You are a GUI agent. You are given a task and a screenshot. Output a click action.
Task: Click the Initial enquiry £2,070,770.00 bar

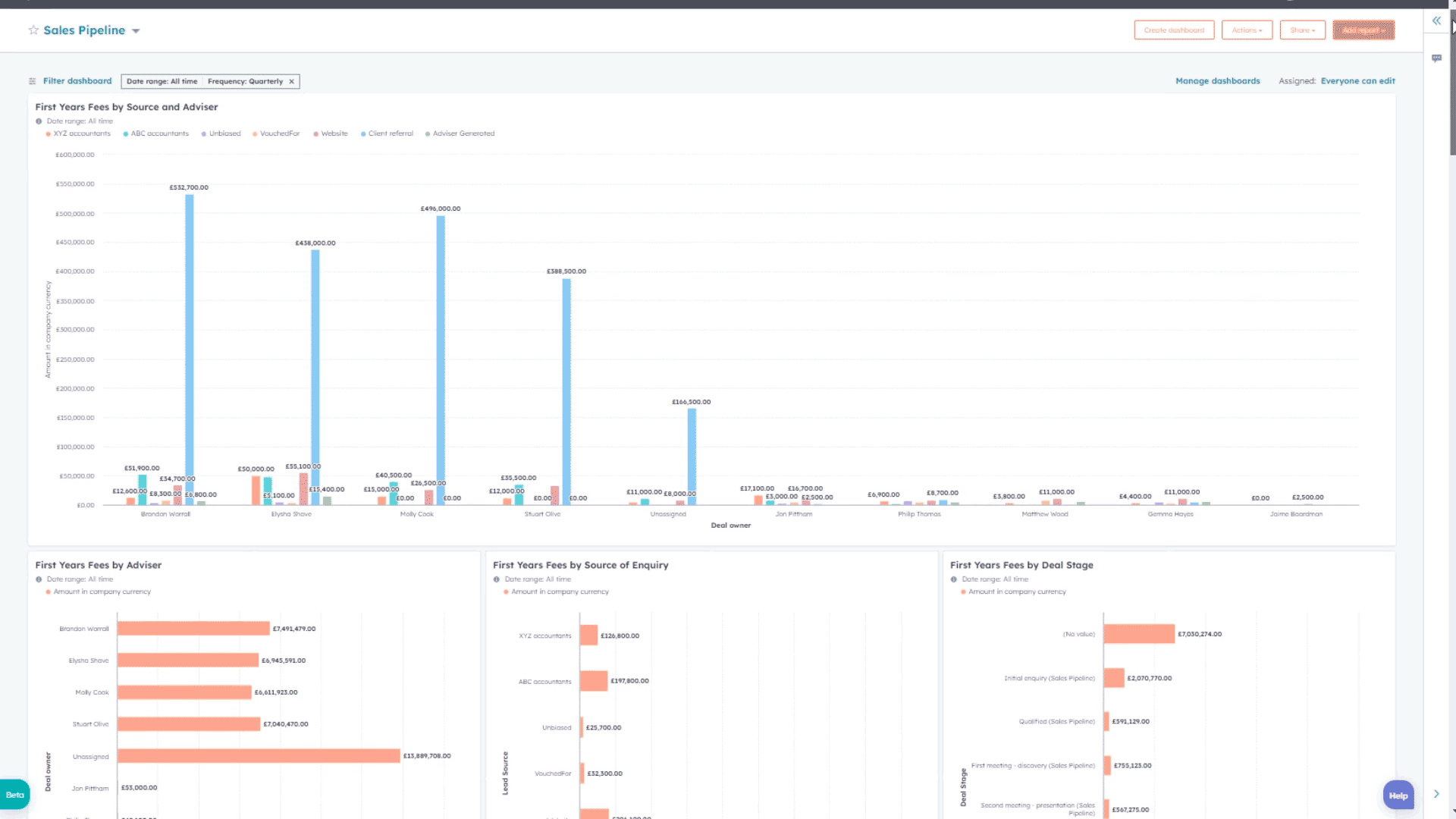[1114, 678]
